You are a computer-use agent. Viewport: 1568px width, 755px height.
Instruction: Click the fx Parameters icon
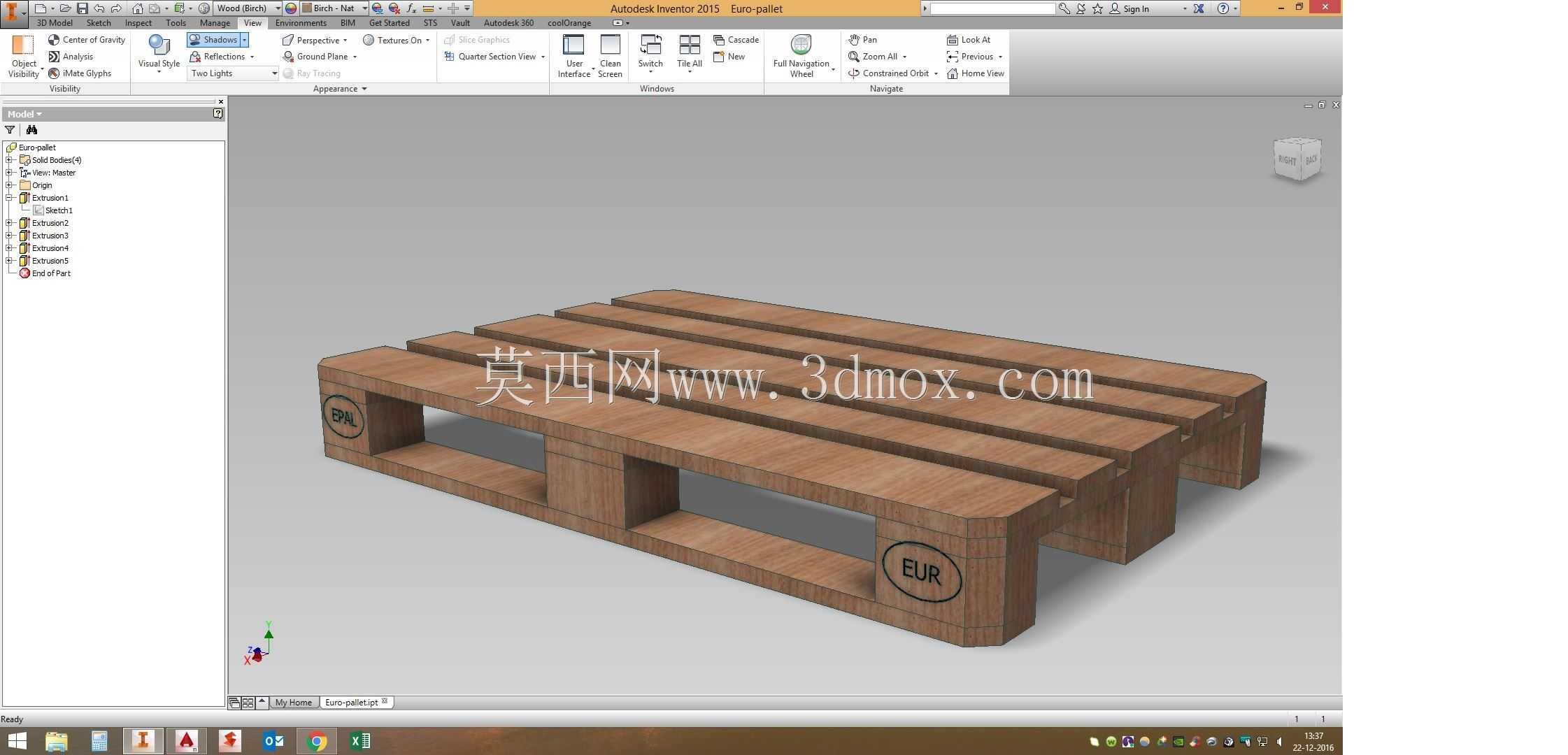tap(411, 8)
